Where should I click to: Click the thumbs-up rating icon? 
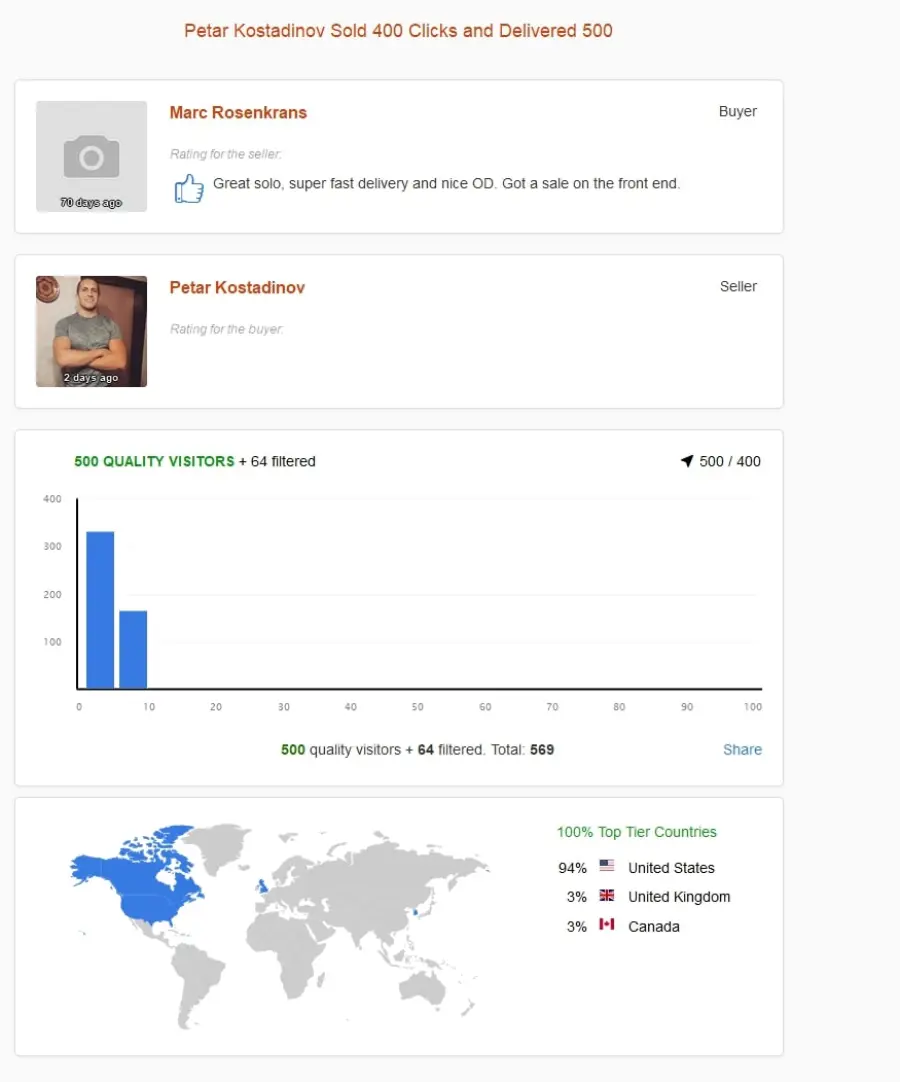click(x=189, y=188)
